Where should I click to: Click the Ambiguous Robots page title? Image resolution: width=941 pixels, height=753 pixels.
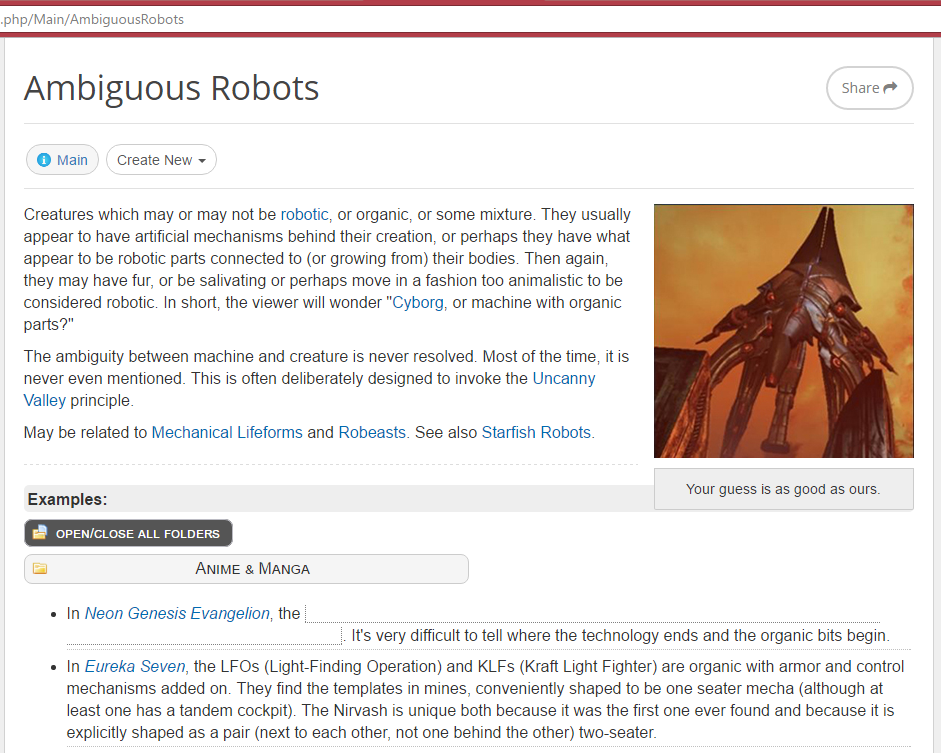(x=172, y=88)
